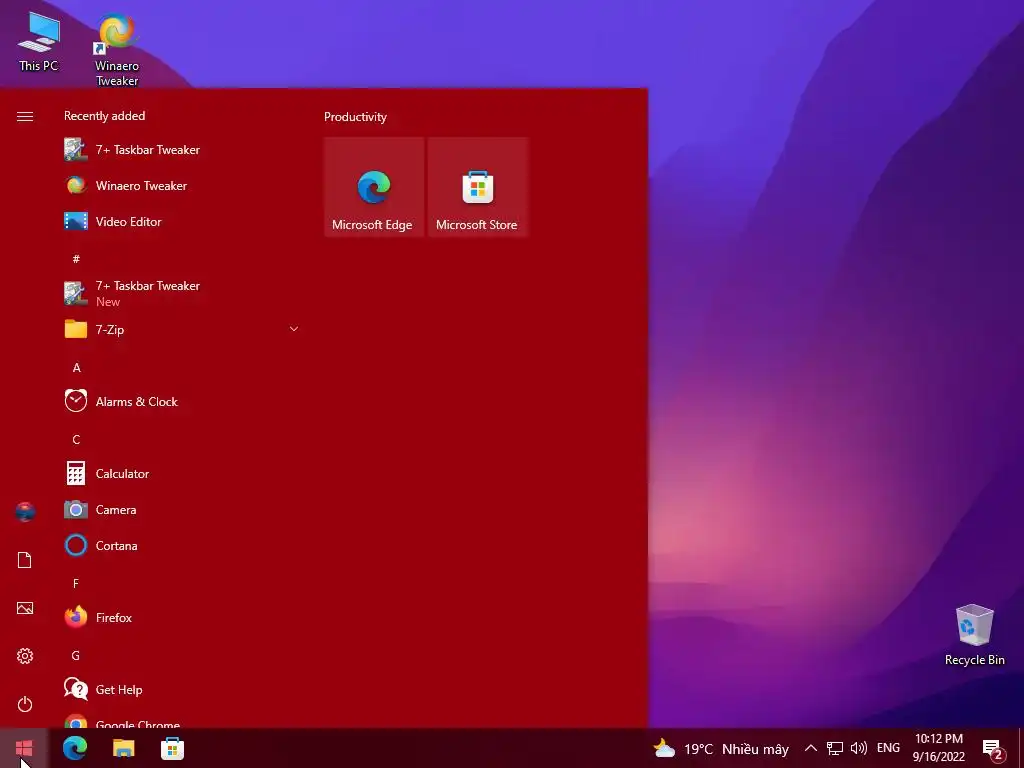
Task: Expand the 7-Zip folder chevron
Action: pos(294,329)
